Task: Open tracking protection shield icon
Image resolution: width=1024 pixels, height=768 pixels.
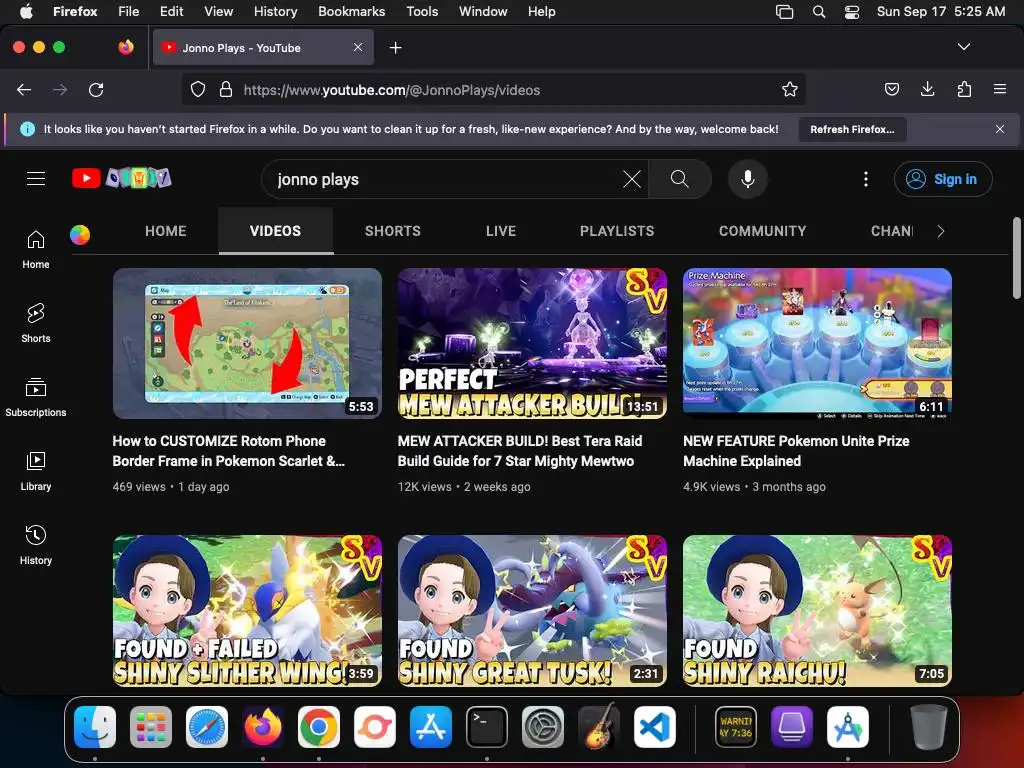Action: pos(198,89)
